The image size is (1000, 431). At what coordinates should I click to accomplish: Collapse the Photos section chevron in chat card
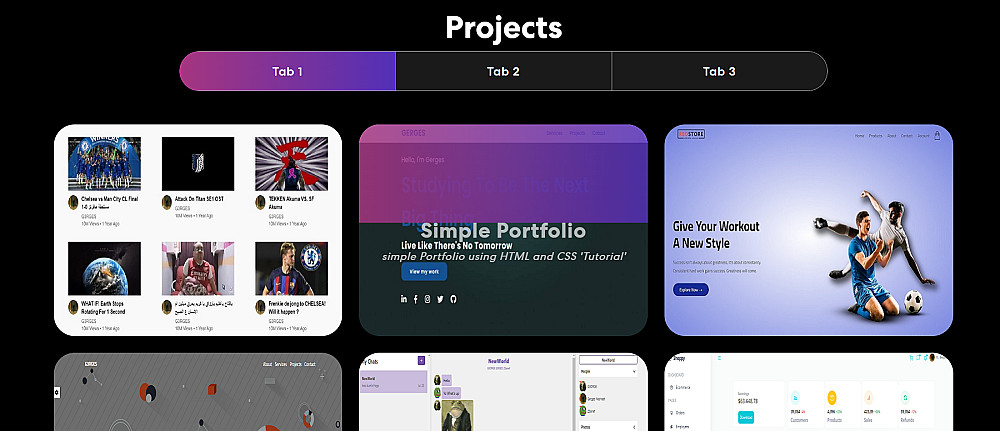(634, 427)
